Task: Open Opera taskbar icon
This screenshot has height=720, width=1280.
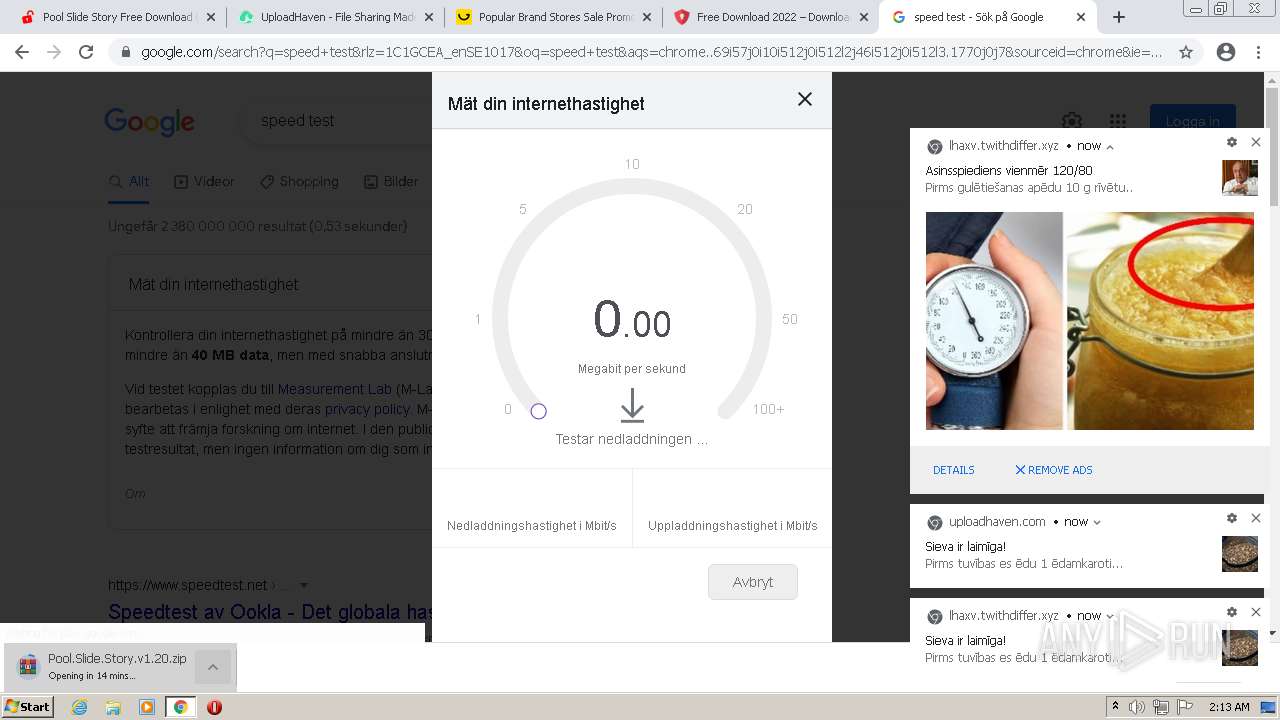Action: (214, 707)
